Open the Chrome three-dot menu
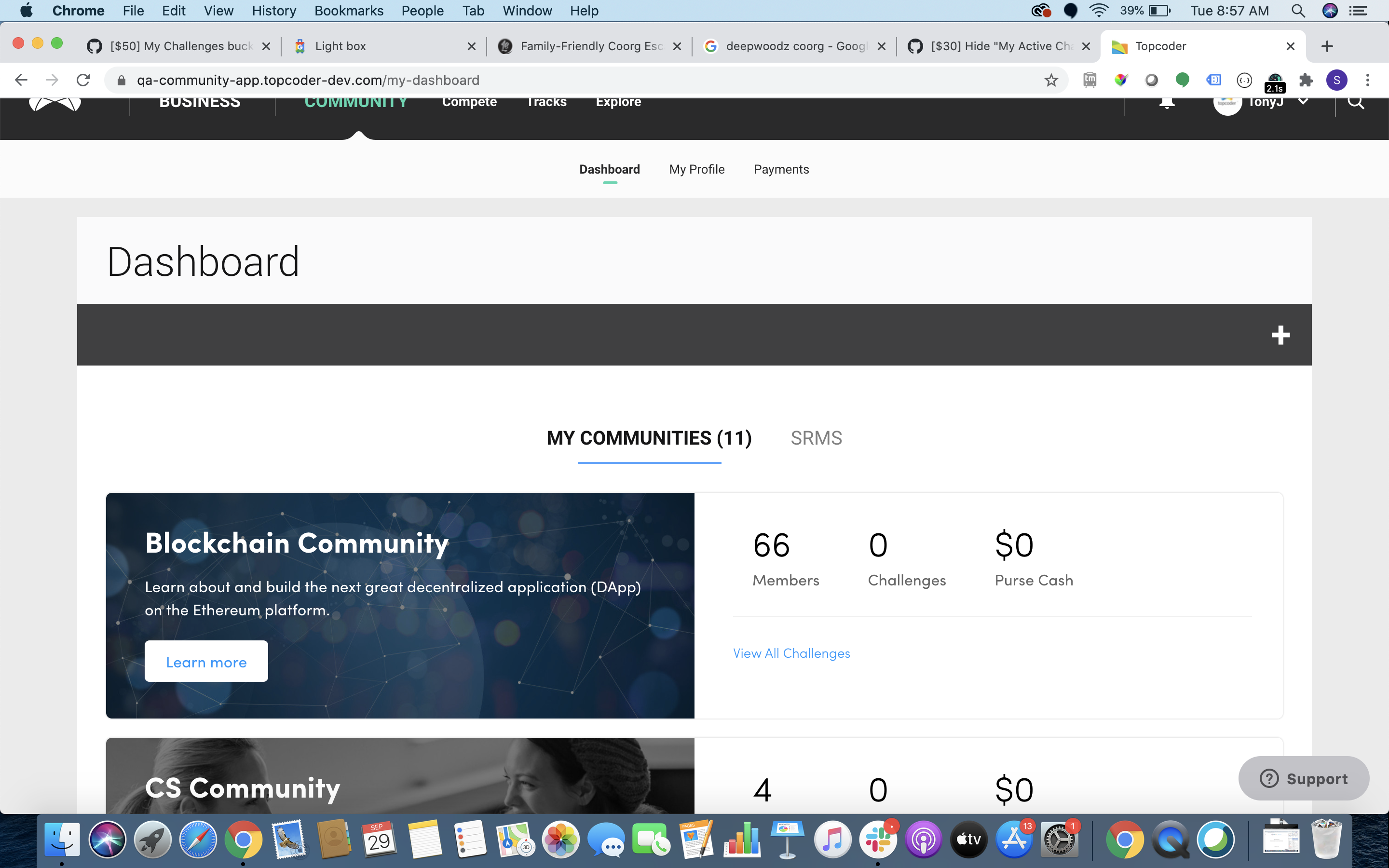The image size is (1389, 868). [x=1368, y=80]
